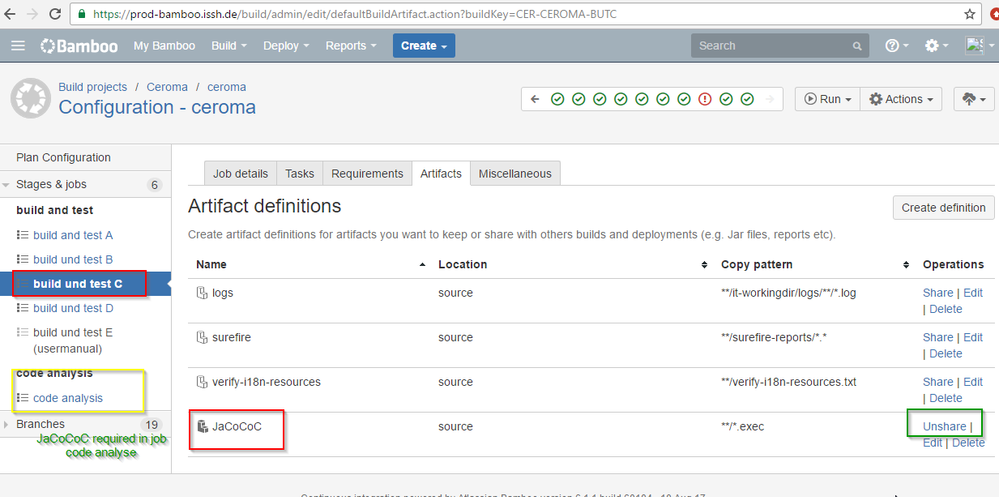Open the first successful build checkmark
999x497 pixels.
click(557, 99)
